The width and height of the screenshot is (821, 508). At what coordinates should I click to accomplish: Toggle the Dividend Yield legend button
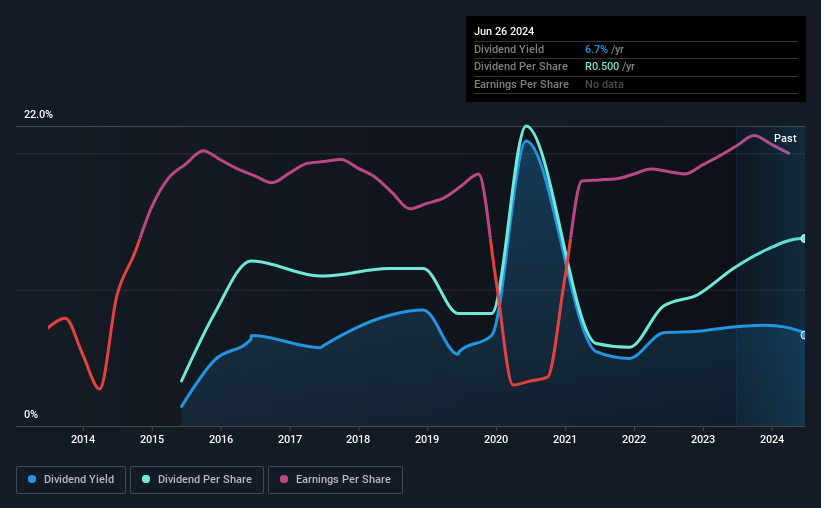71,480
